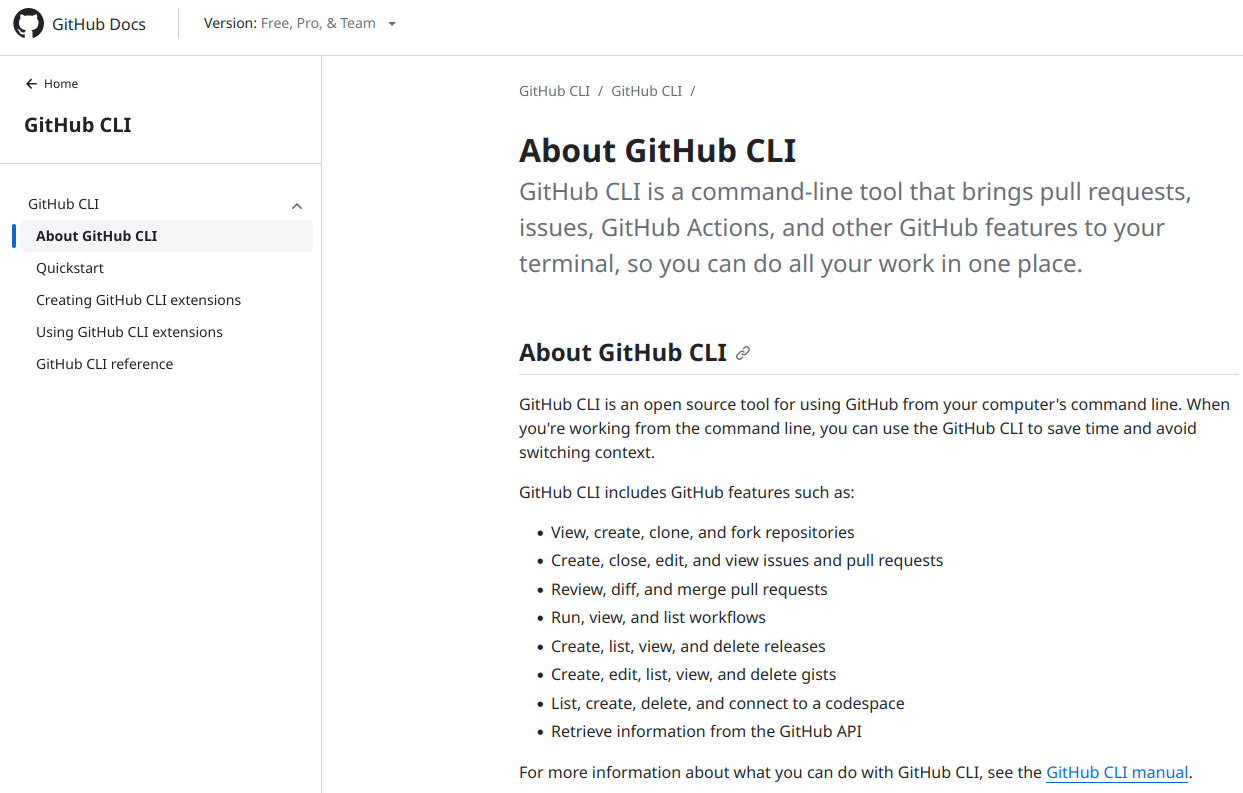This screenshot has width=1243, height=793.
Task: Select About GitHub CLI in sidebar
Action: click(x=166, y=236)
